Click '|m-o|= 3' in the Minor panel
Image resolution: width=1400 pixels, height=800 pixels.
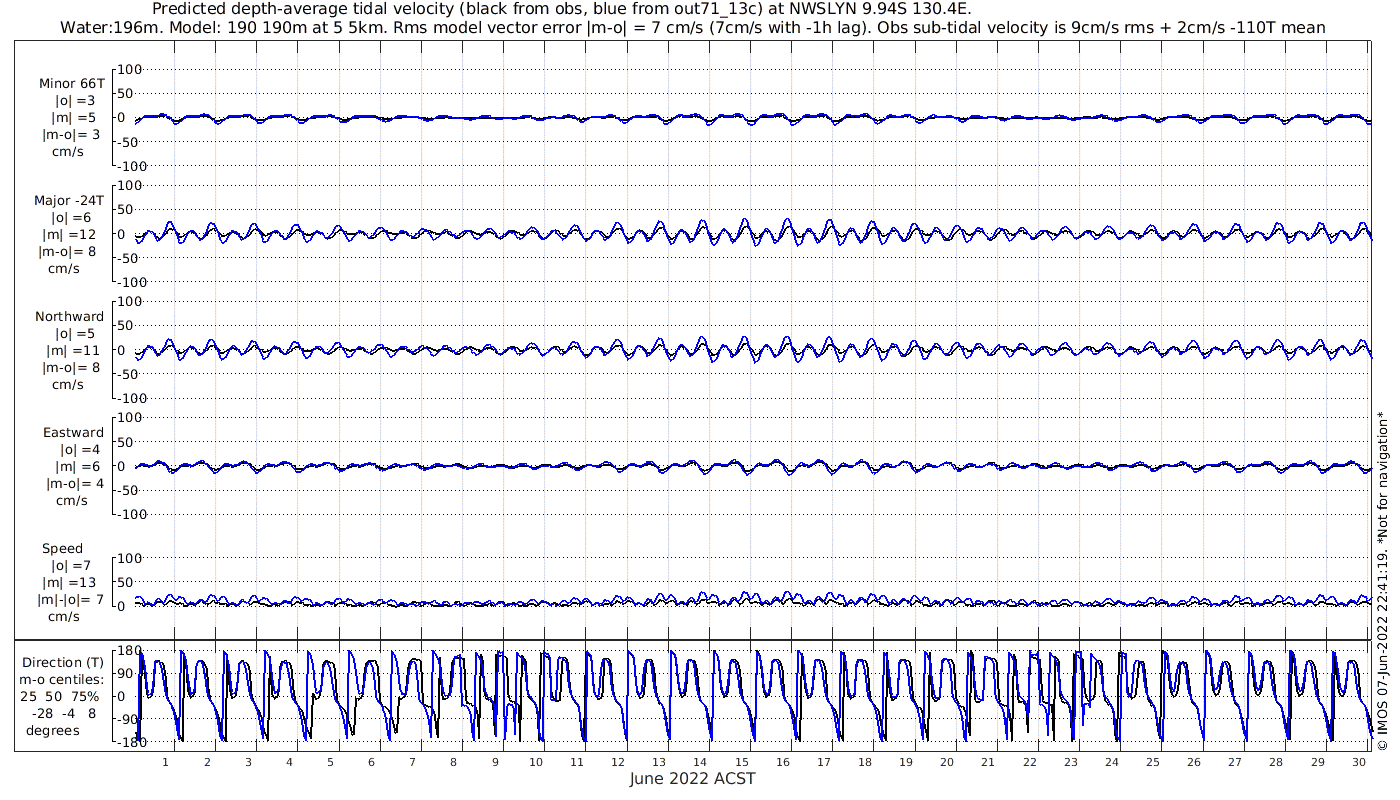[70, 134]
